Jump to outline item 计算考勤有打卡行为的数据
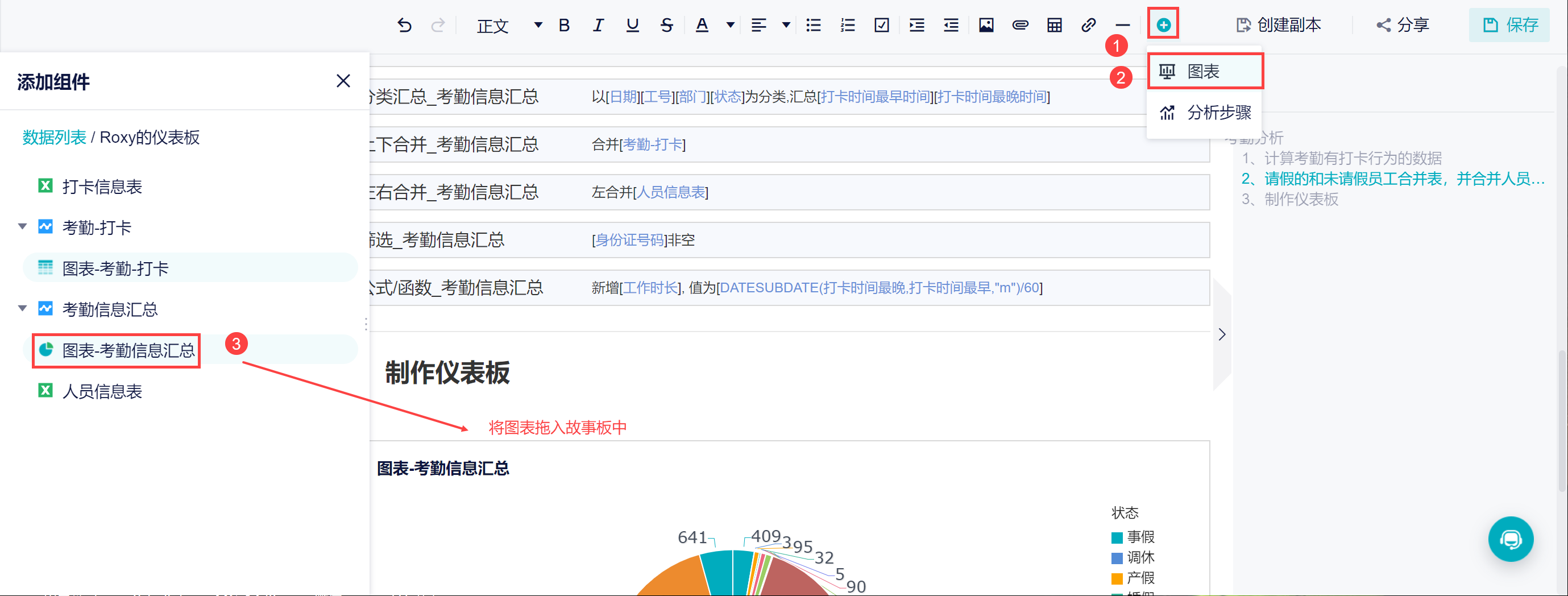This screenshot has width=1568, height=596. click(1342, 158)
